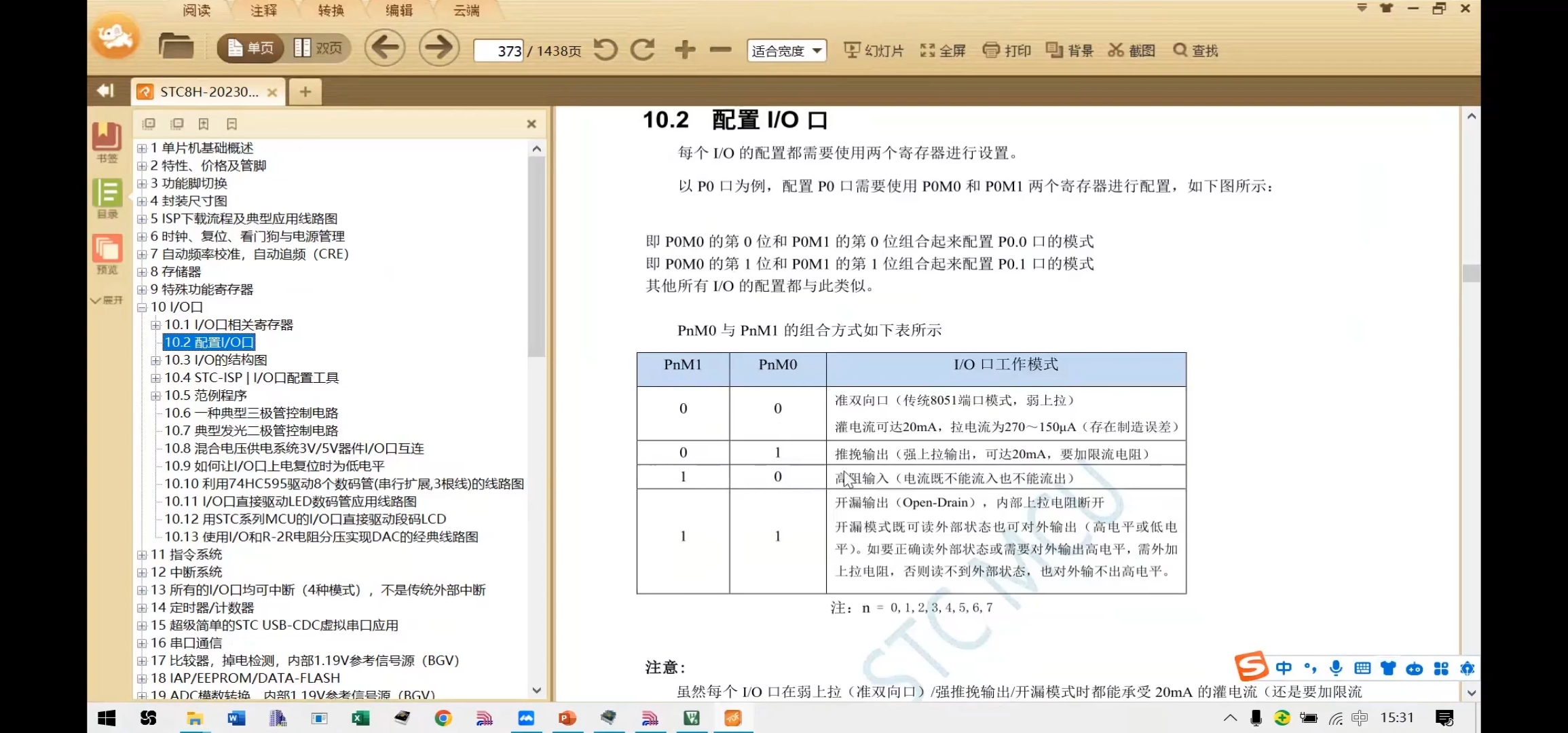The height and width of the screenshot is (733, 1568).
Task: Open the bookmarks (书签) sidebar panel
Action: point(107,142)
